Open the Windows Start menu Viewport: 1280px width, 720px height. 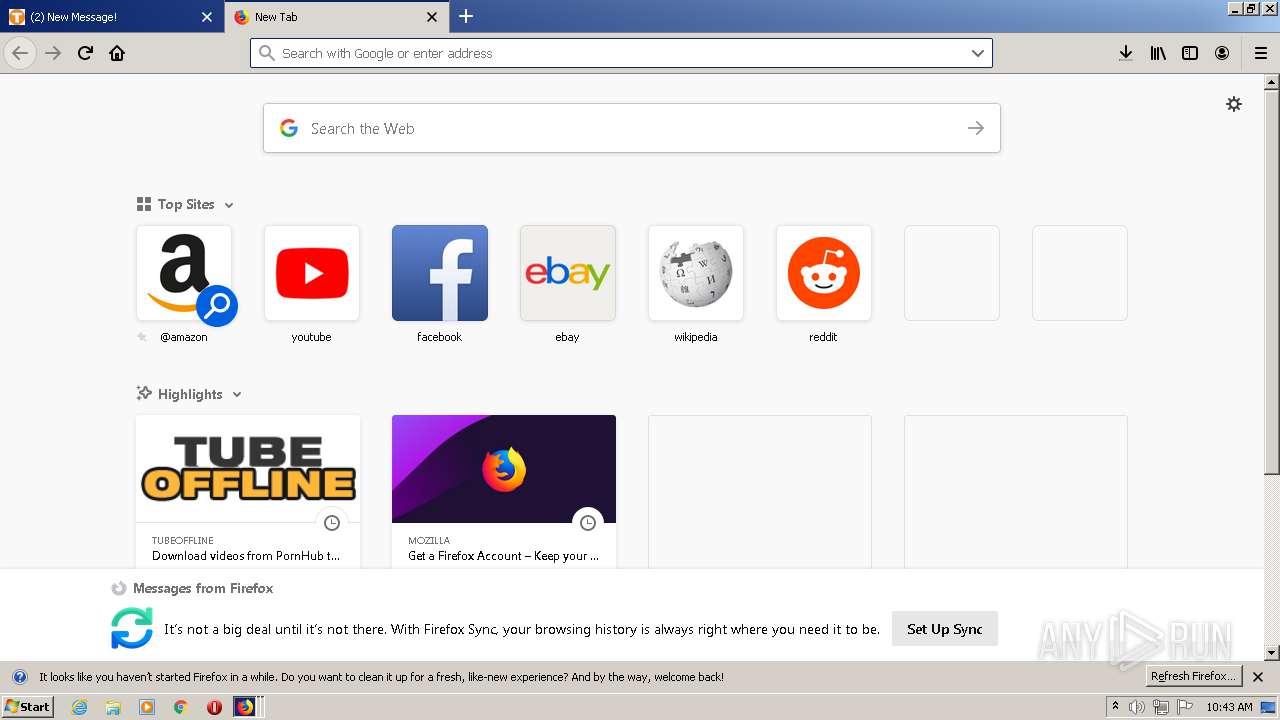click(x=28, y=706)
